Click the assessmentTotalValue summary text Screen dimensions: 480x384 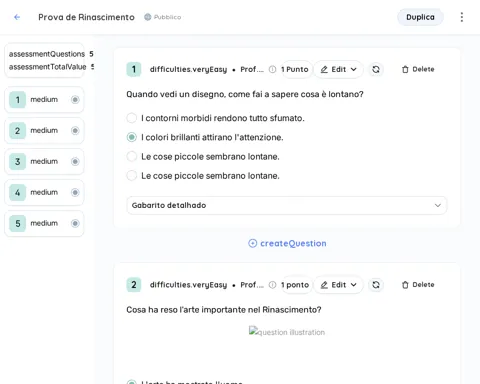click(47, 67)
